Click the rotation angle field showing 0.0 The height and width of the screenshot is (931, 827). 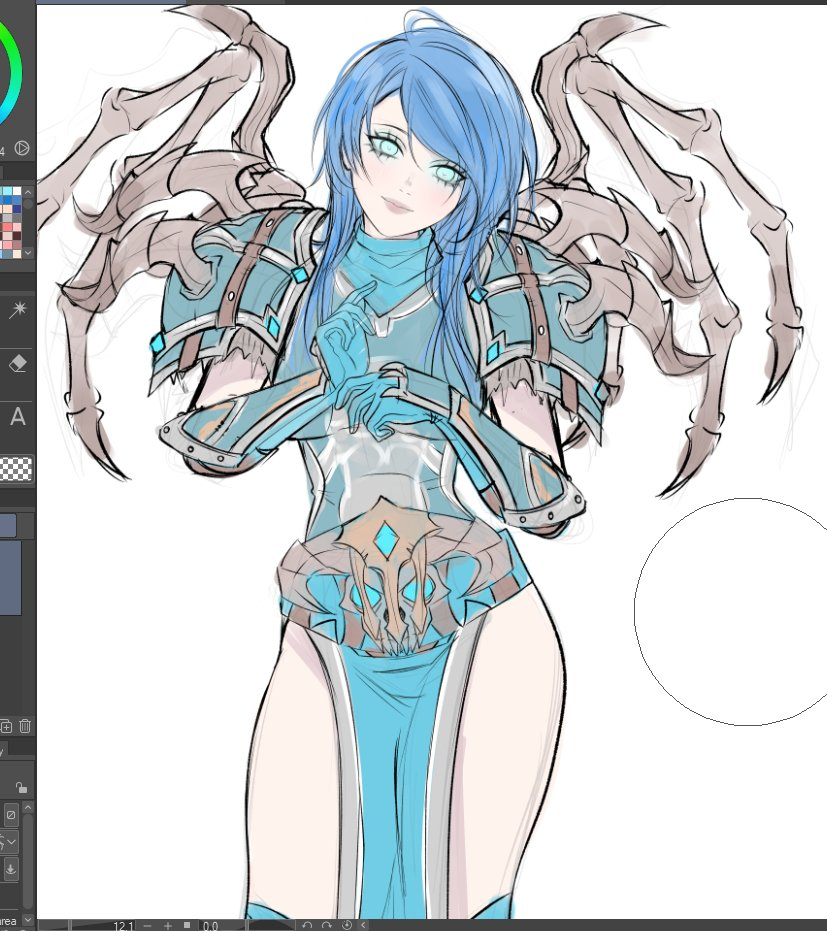pyautogui.click(x=211, y=926)
